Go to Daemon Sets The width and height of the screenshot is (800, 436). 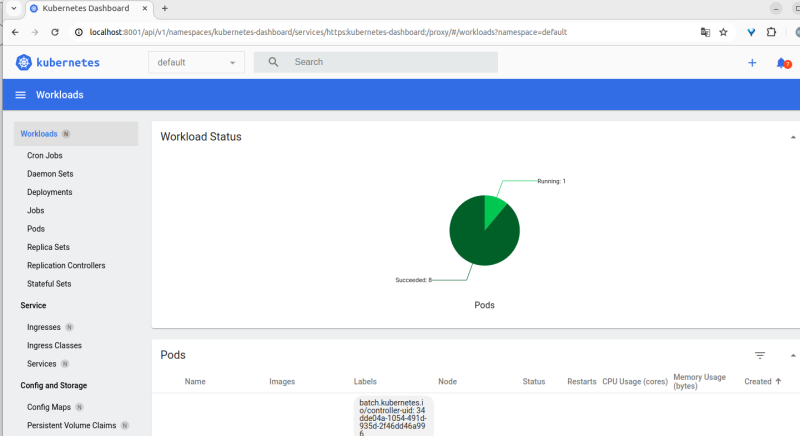(50, 174)
